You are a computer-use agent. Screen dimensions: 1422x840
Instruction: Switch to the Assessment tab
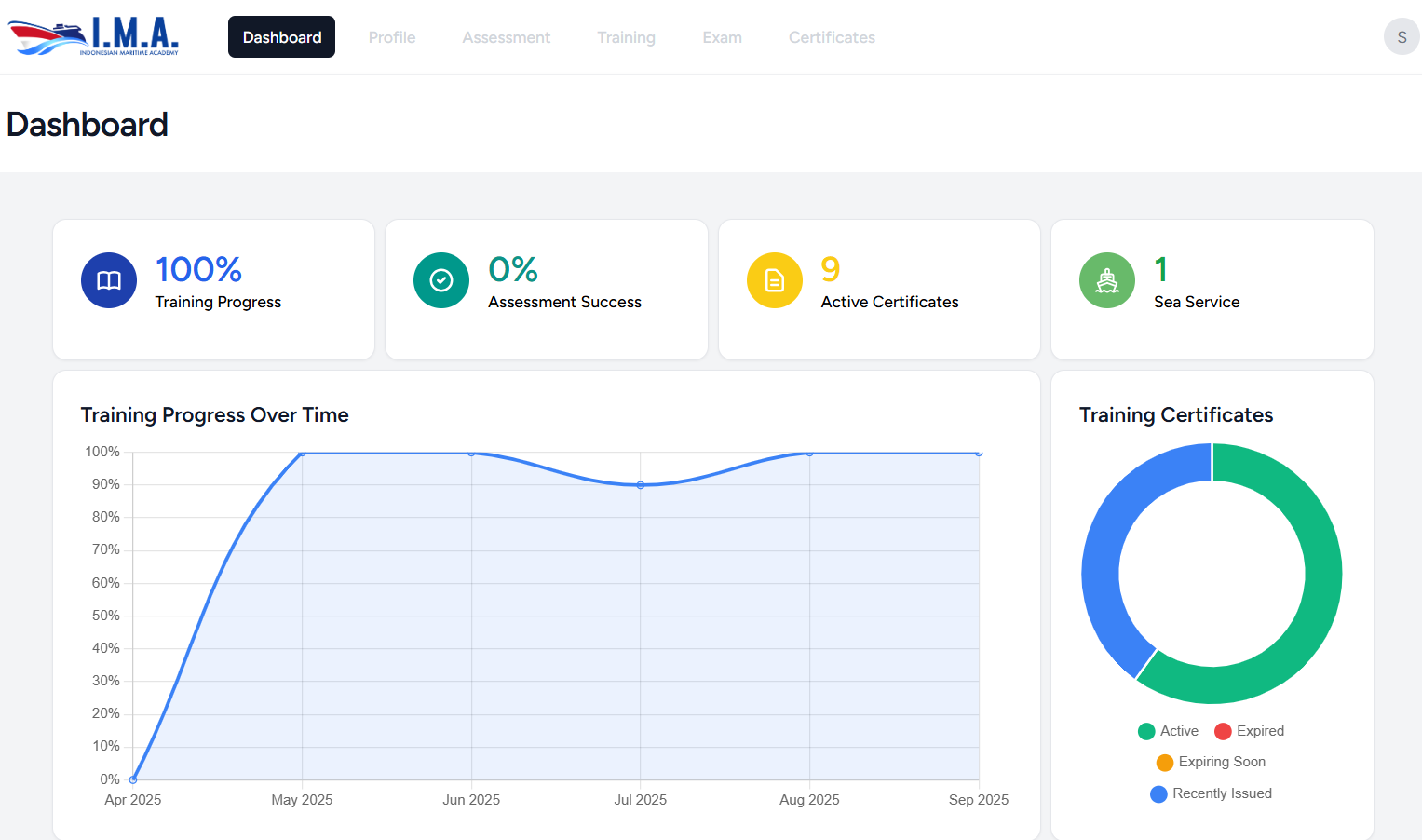[507, 37]
